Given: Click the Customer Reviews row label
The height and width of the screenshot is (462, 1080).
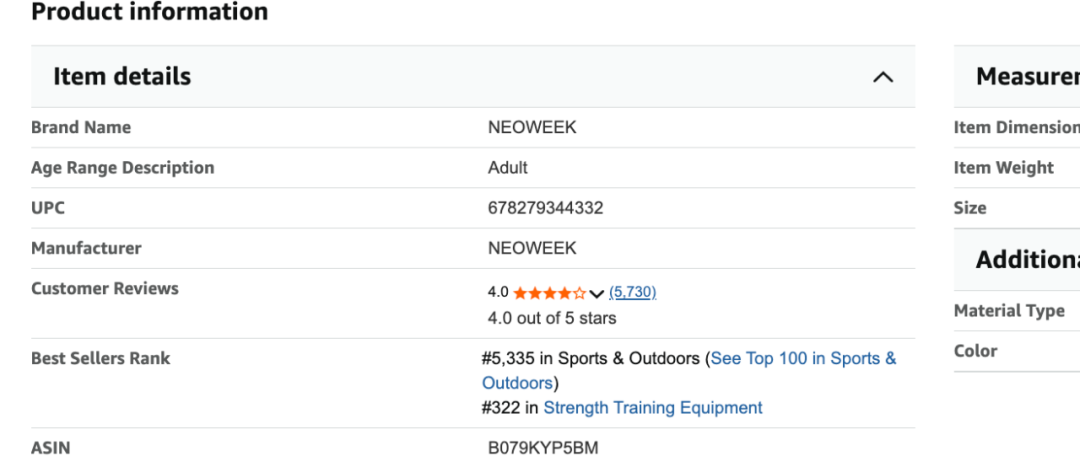Looking at the screenshot, I should coord(105,288).
